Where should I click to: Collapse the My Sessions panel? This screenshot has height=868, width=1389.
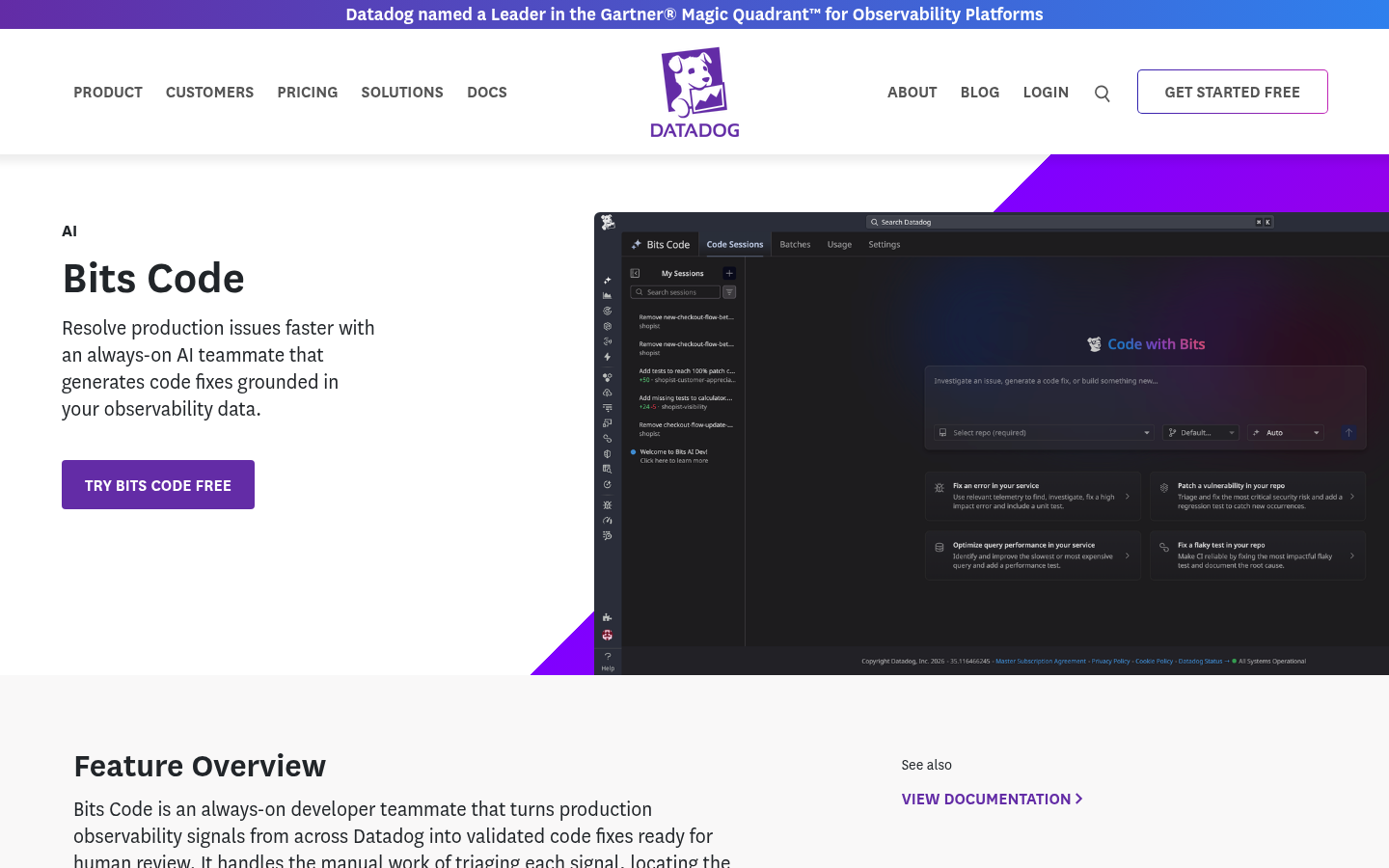coord(635,273)
